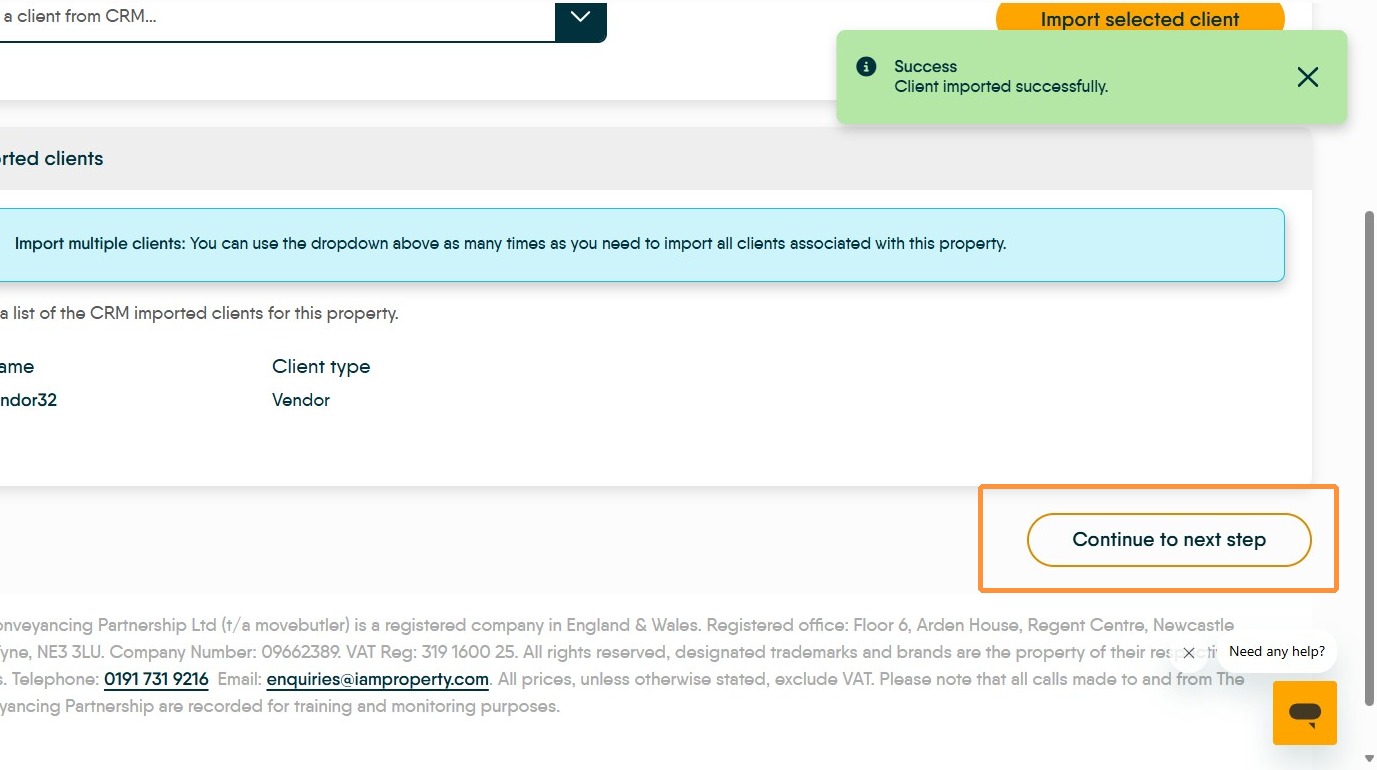Click 'Import selected client' button
This screenshot has height=770, width=1377.
coord(1140,19)
